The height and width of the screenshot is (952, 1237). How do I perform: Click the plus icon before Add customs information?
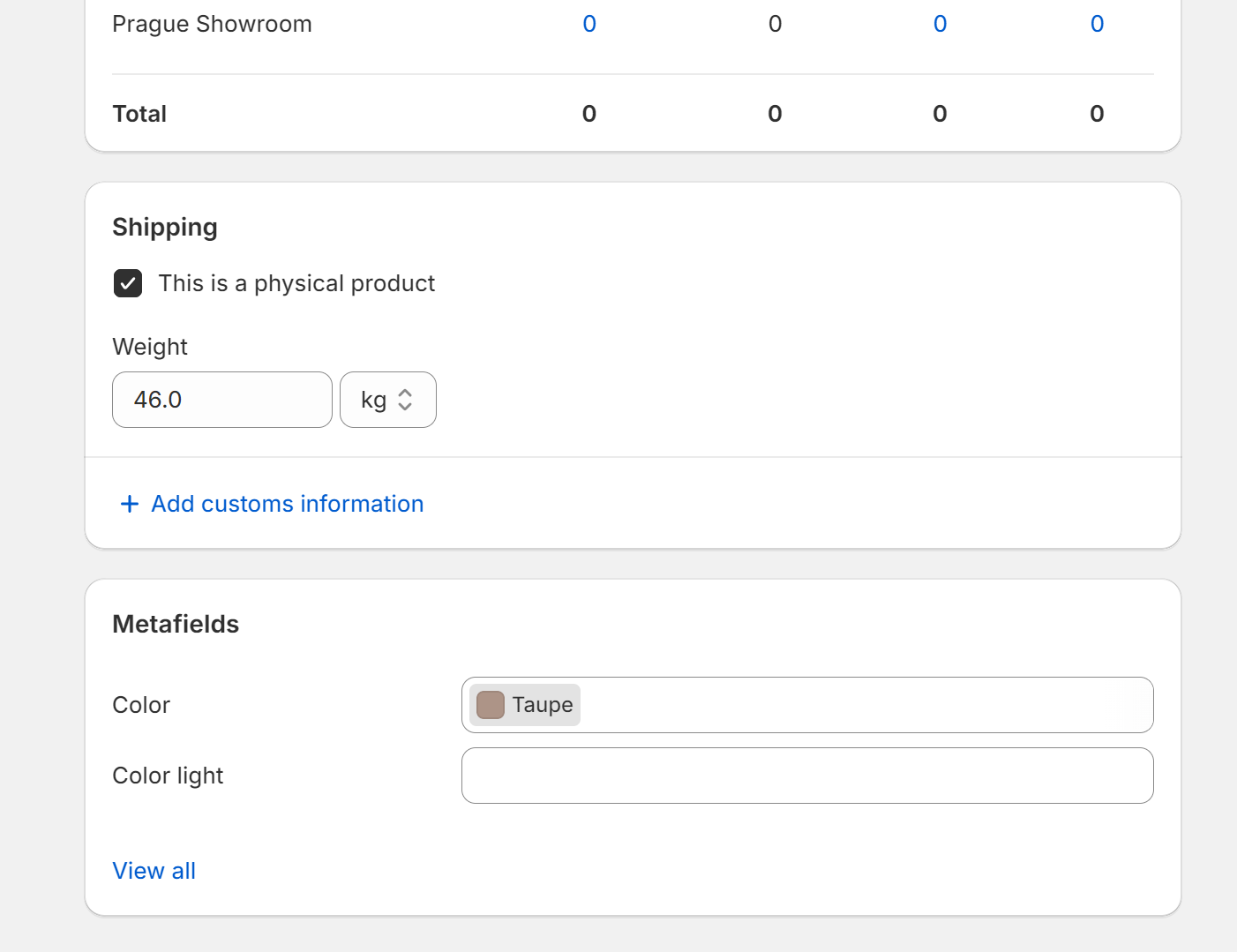130,504
